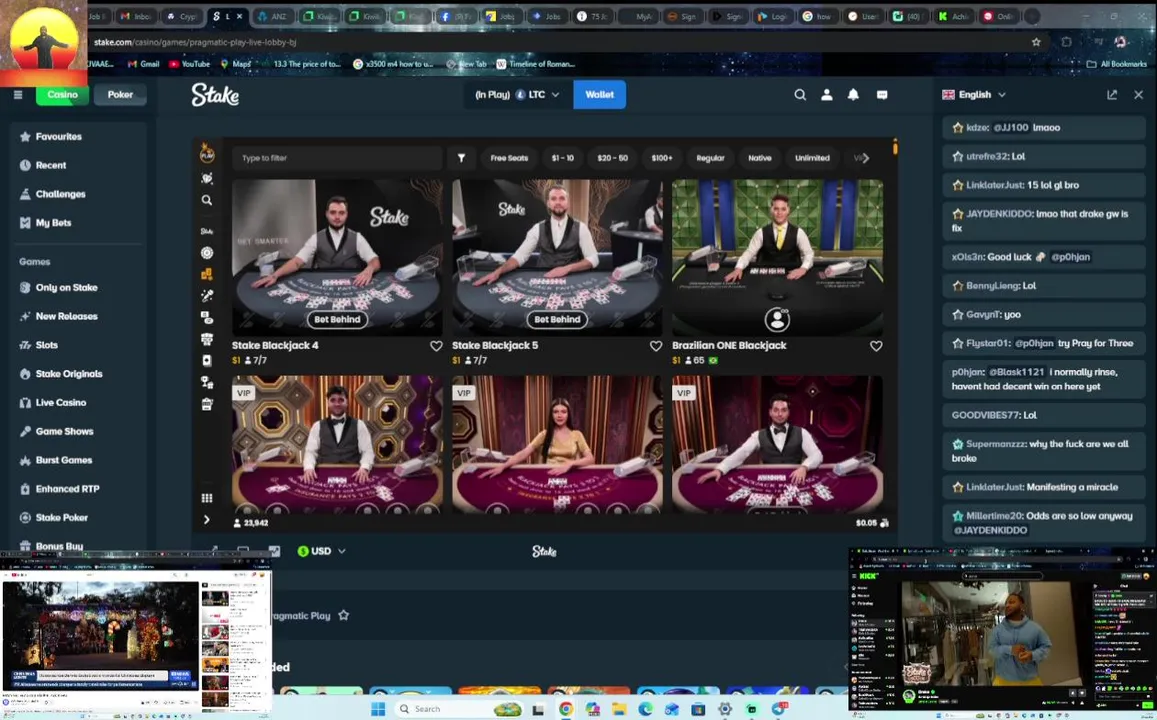The image size is (1157, 720).
Task: Click Bet Behind on Stake Blackjack 4
Action: pos(337,319)
